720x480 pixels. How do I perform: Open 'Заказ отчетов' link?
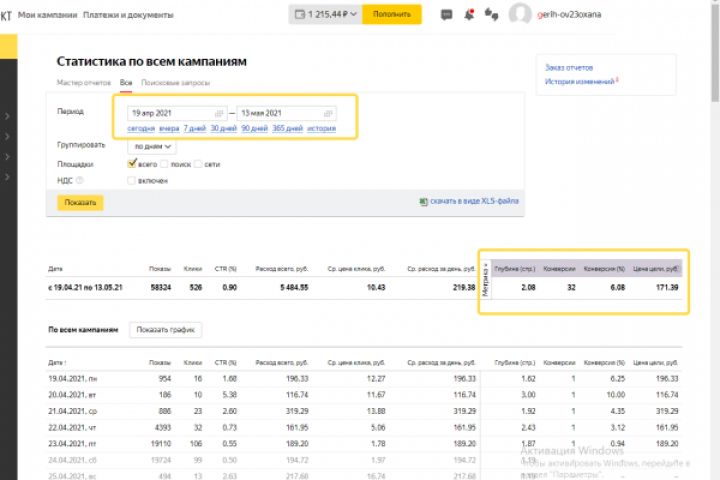pos(569,68)
